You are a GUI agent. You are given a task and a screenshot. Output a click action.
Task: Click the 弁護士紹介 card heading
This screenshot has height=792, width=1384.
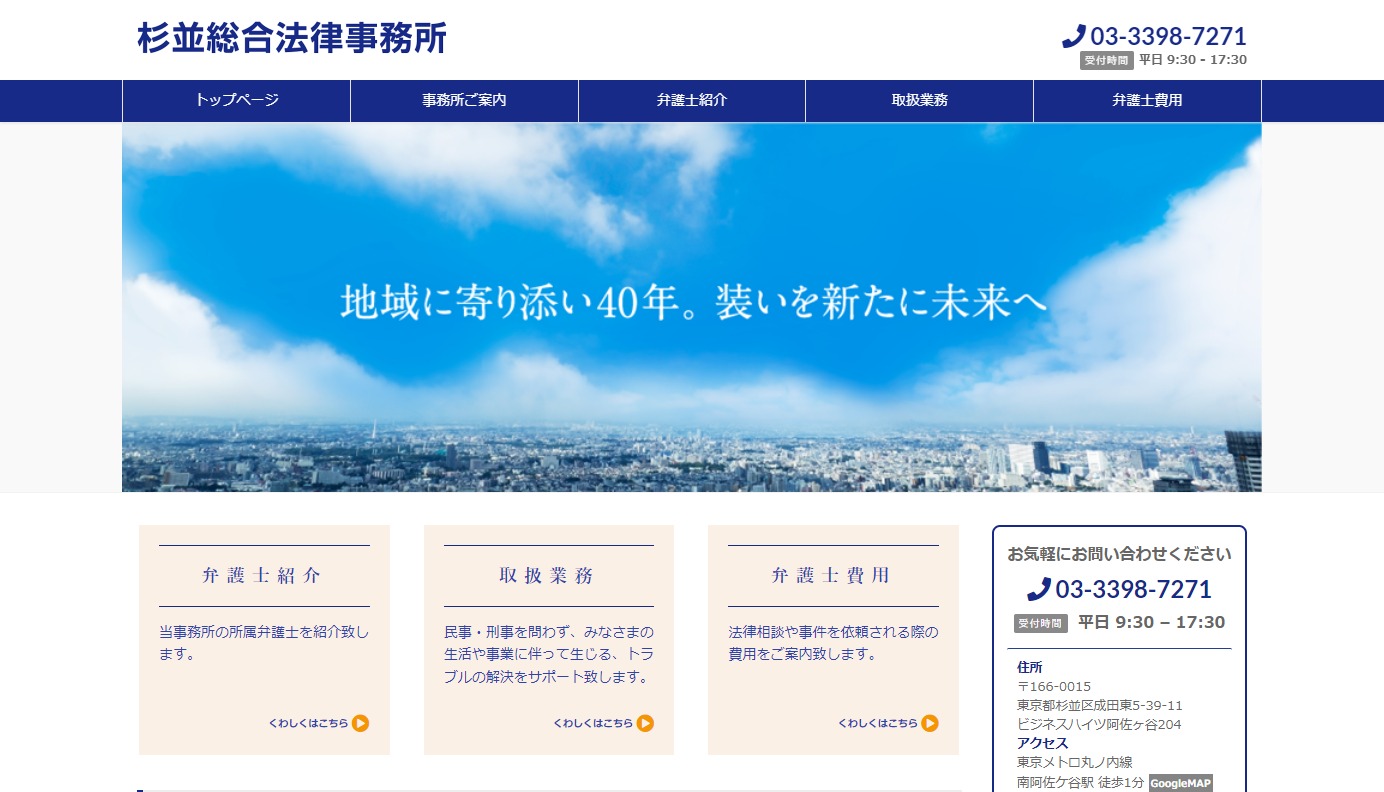(263, 576)
